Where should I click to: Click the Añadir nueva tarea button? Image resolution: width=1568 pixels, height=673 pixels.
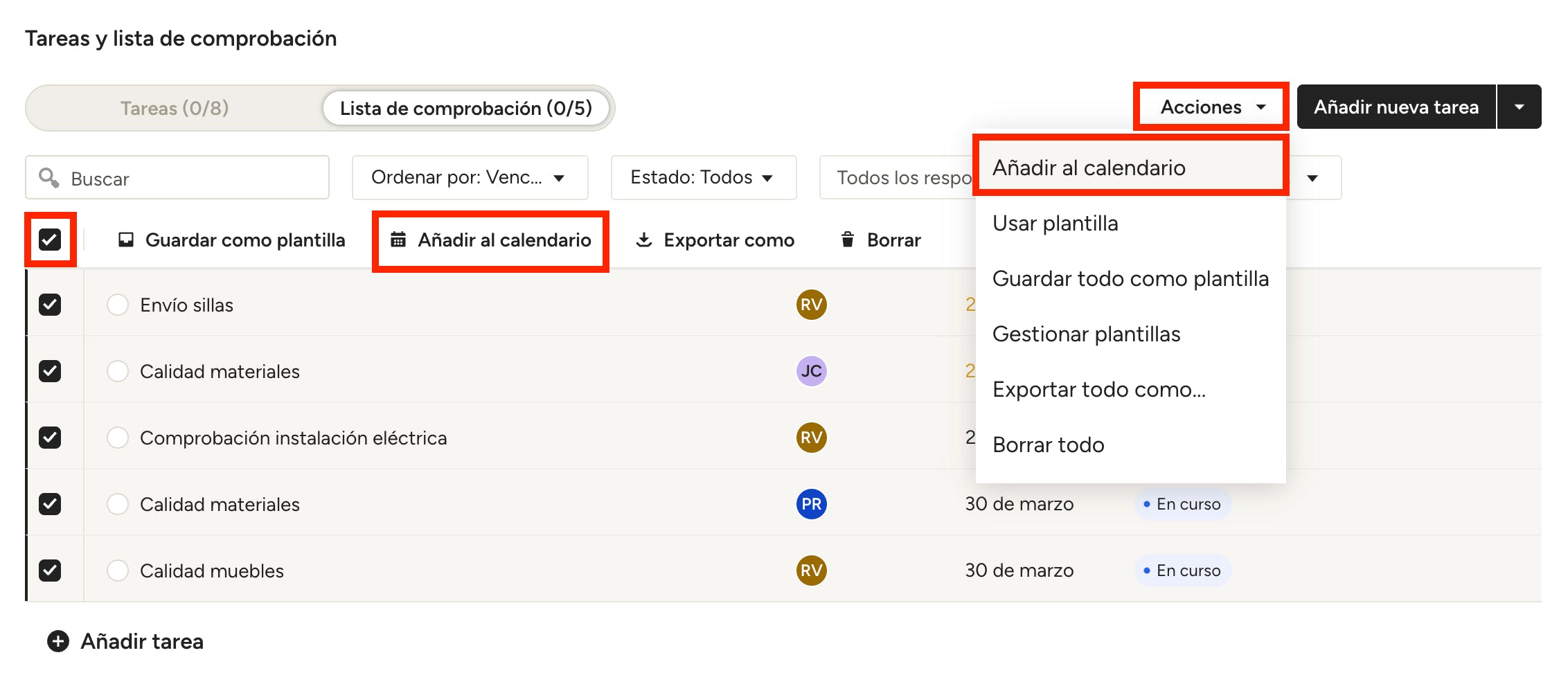coord(1396,107)
